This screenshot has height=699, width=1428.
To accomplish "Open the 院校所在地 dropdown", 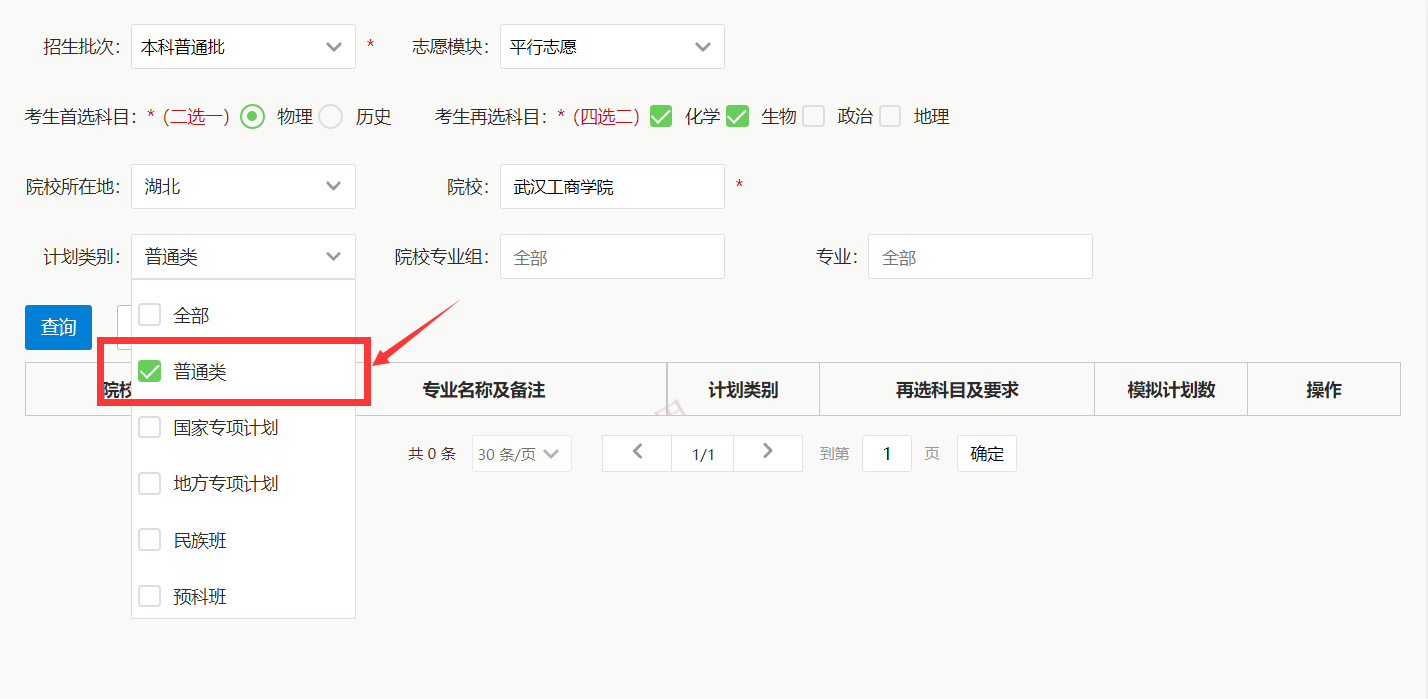I will click(242, 186).
